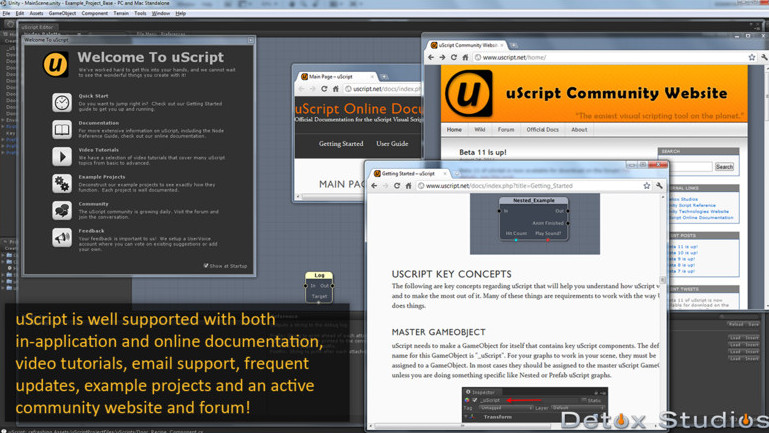Viewport: 769px width, 433px height.
Task: Click Wiki in community site navigation
Action: 480,130
